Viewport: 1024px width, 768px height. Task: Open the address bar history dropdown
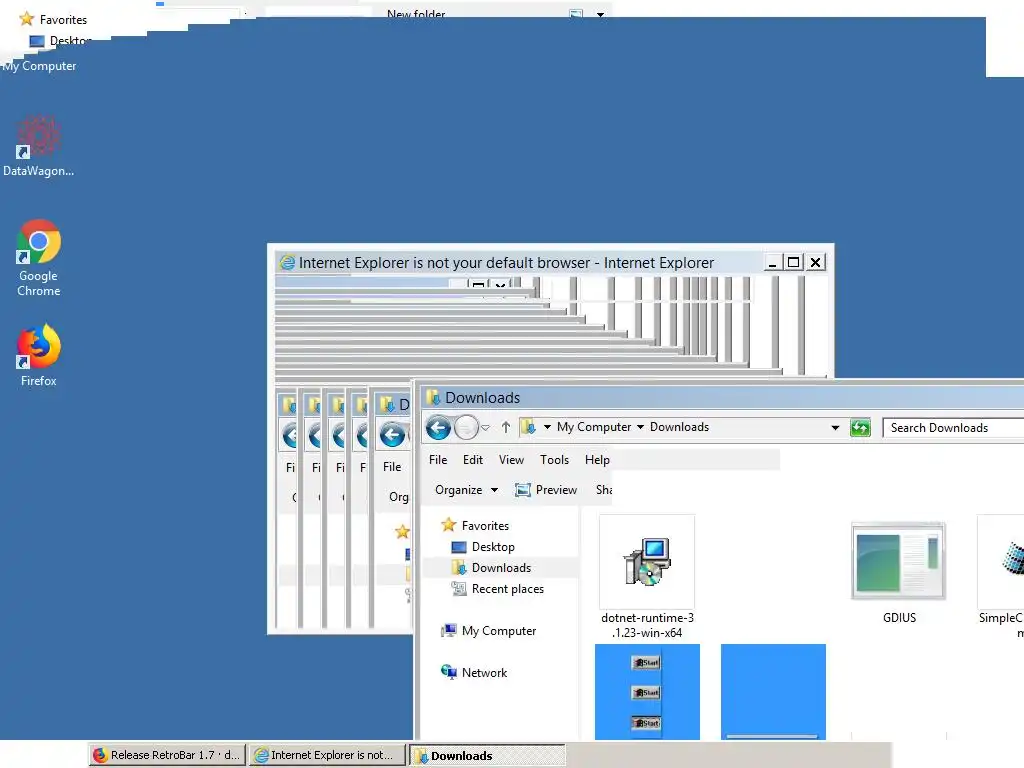point(835,428)
